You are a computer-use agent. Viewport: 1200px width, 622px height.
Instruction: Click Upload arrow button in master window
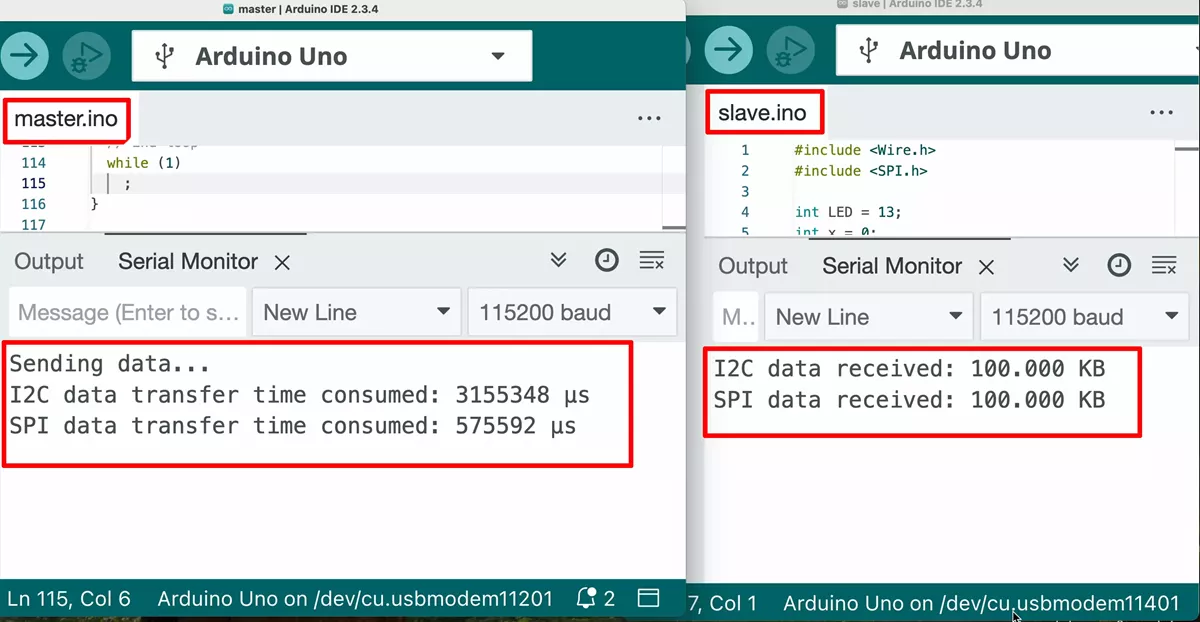25,55
